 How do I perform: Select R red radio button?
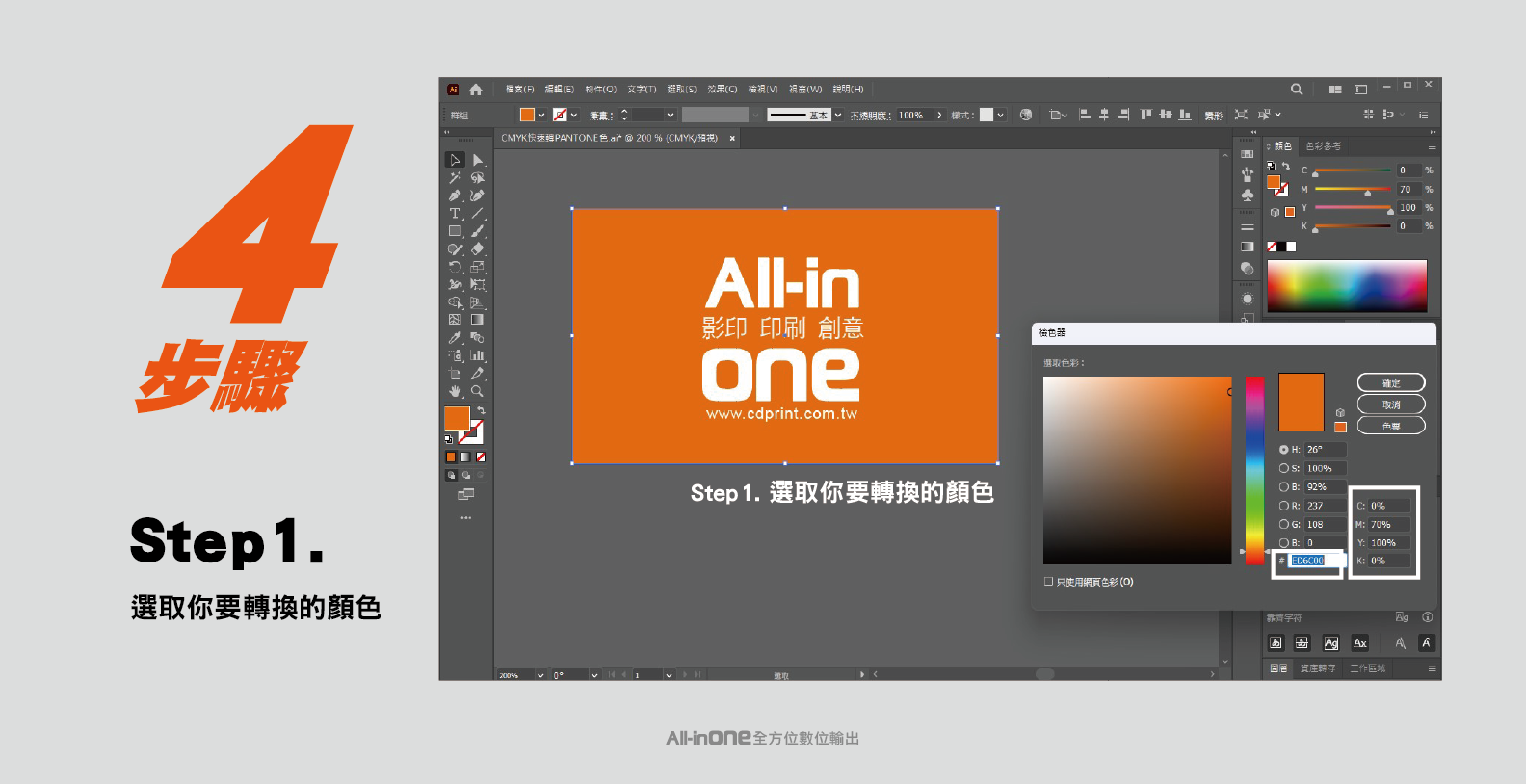pos(1284,506)
